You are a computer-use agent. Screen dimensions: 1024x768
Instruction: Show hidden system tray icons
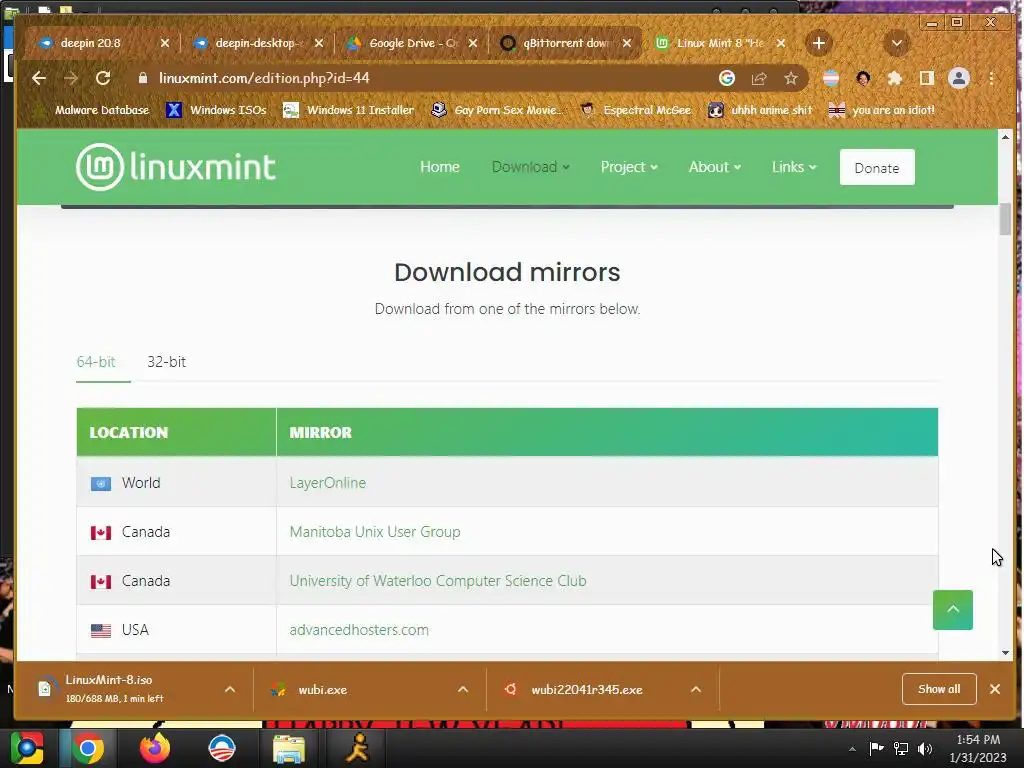(x=852, y=748)
